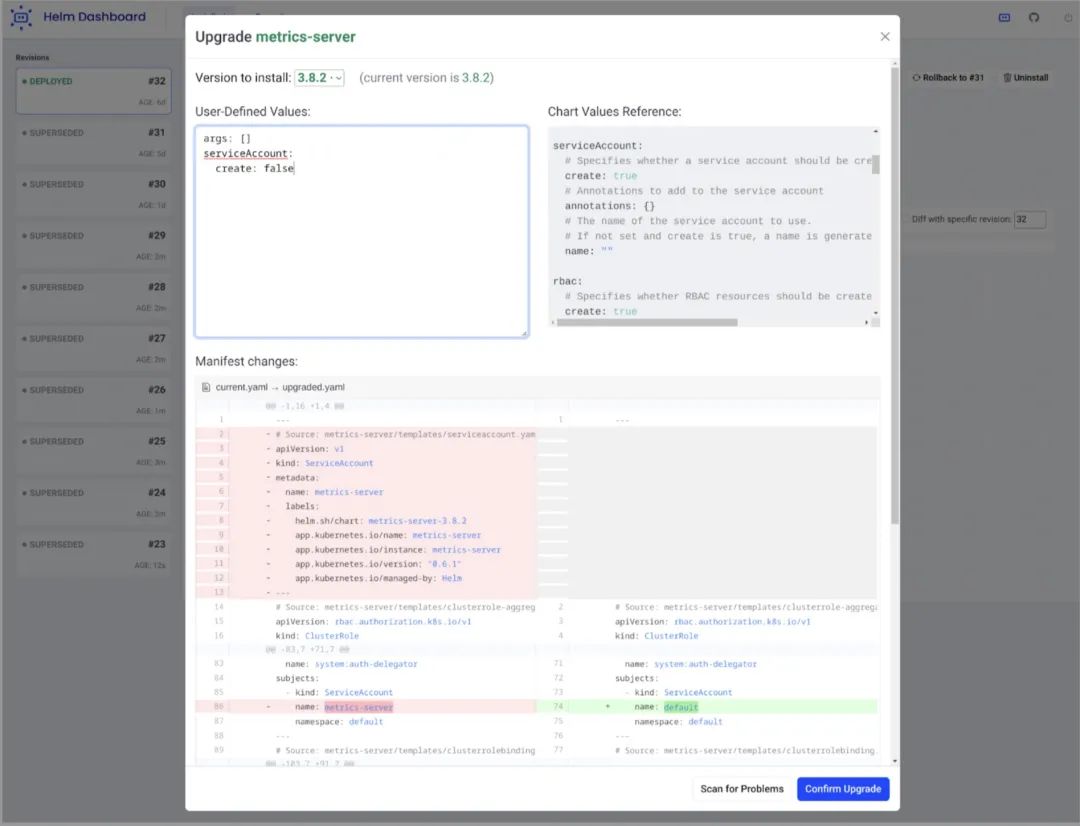Click the green metrics-server title text
1080x826 pixels.
pyautogui.click(x=306, y=37)
